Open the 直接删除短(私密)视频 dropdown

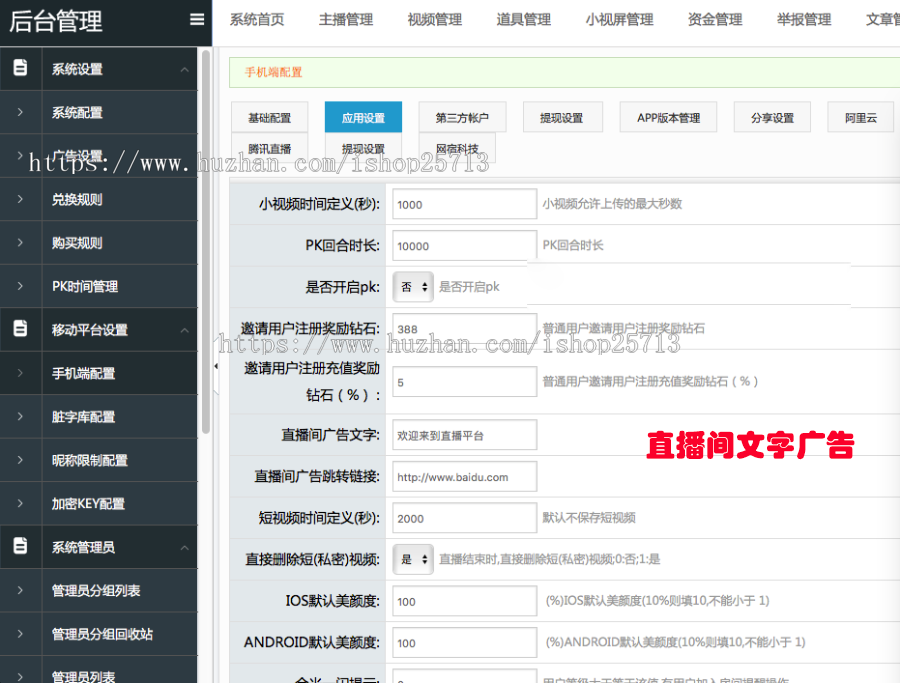(x=413, y=559)
